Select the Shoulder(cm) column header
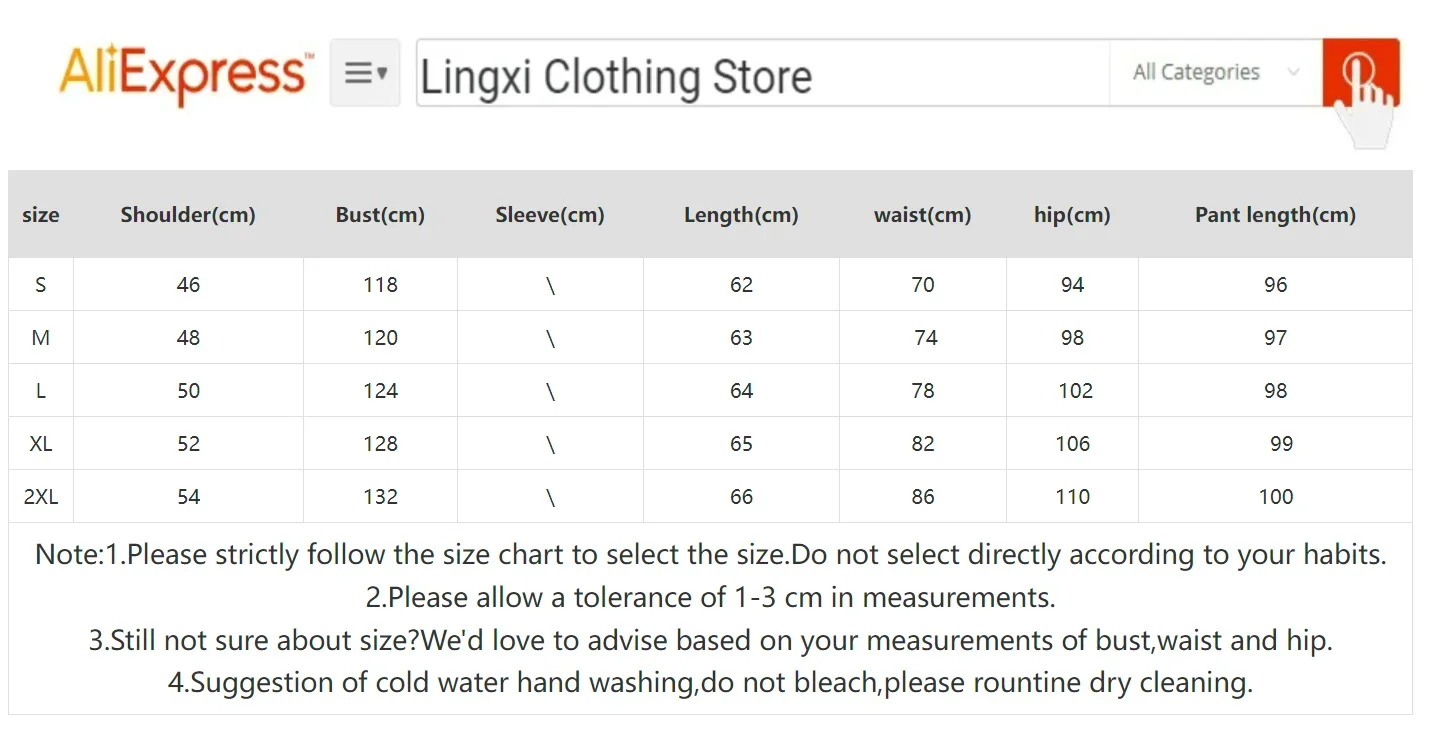This screenshot has height=729, width=1429. point(188,215)
